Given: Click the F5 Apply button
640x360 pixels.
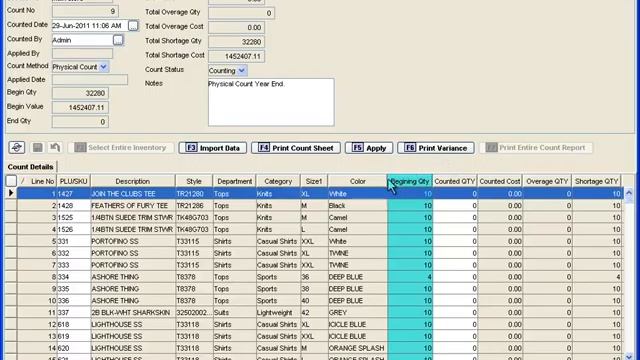Looking at the screenshot, I should (x=369, y=148).
